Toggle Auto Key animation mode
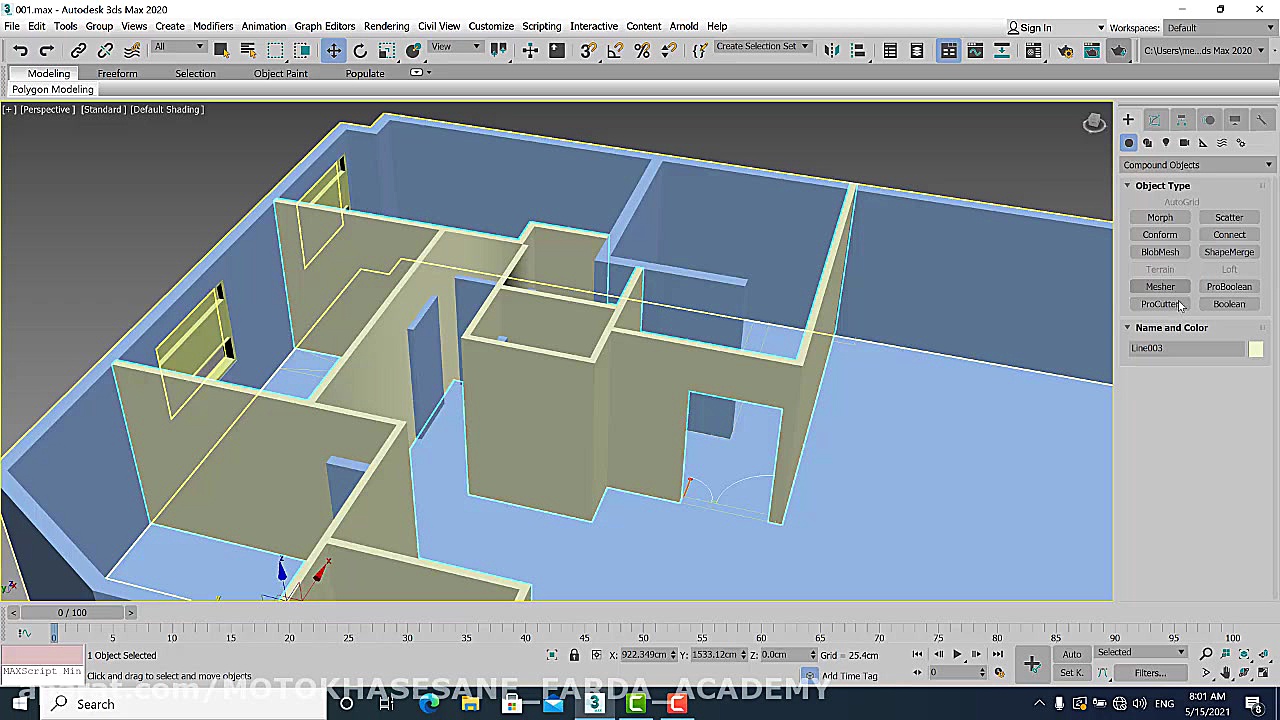The width and height of the screenshot is (1280, 720). pyautogui.click(x=1071, y=654)
